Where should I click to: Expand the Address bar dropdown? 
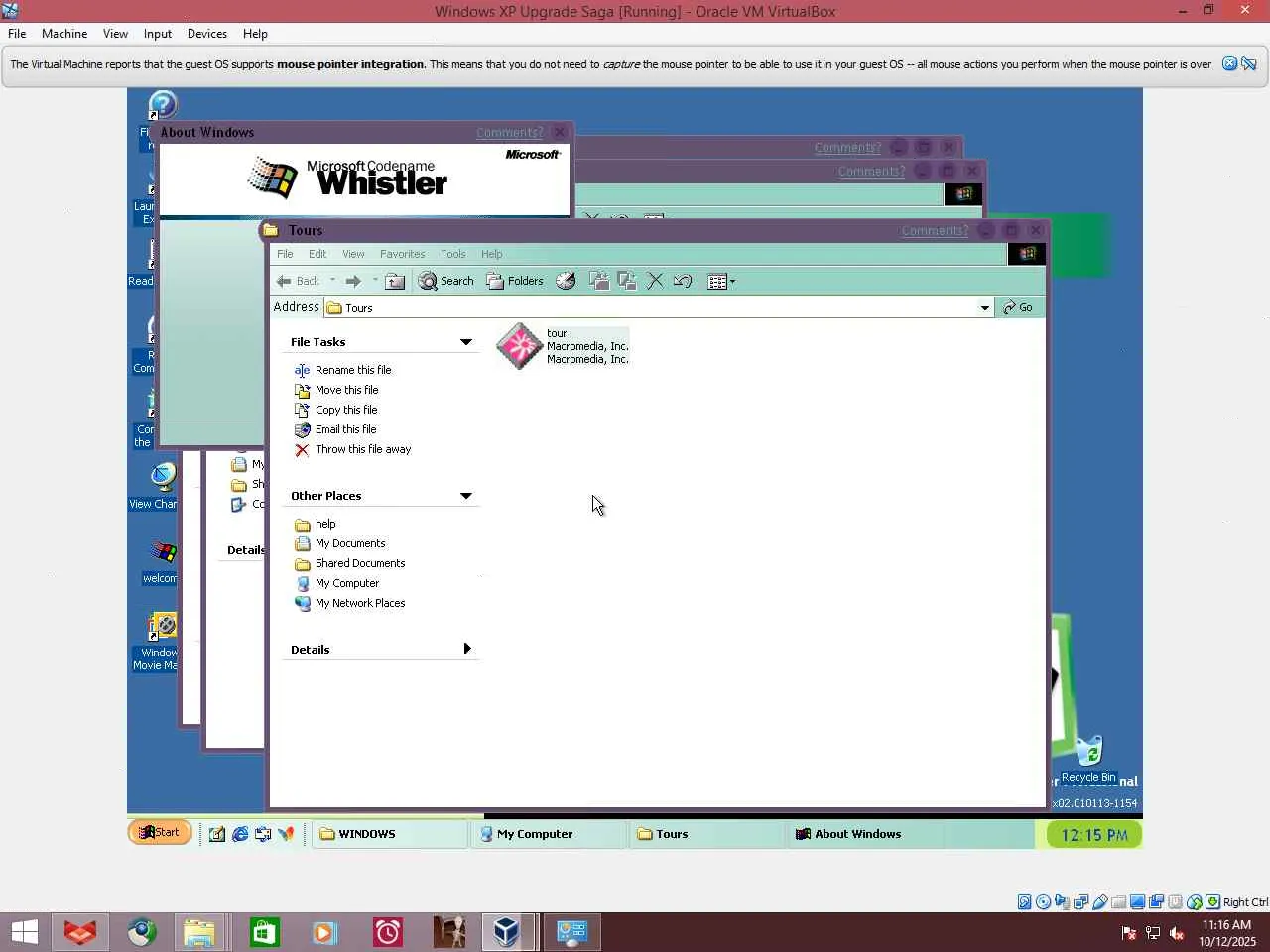[984, 308]
